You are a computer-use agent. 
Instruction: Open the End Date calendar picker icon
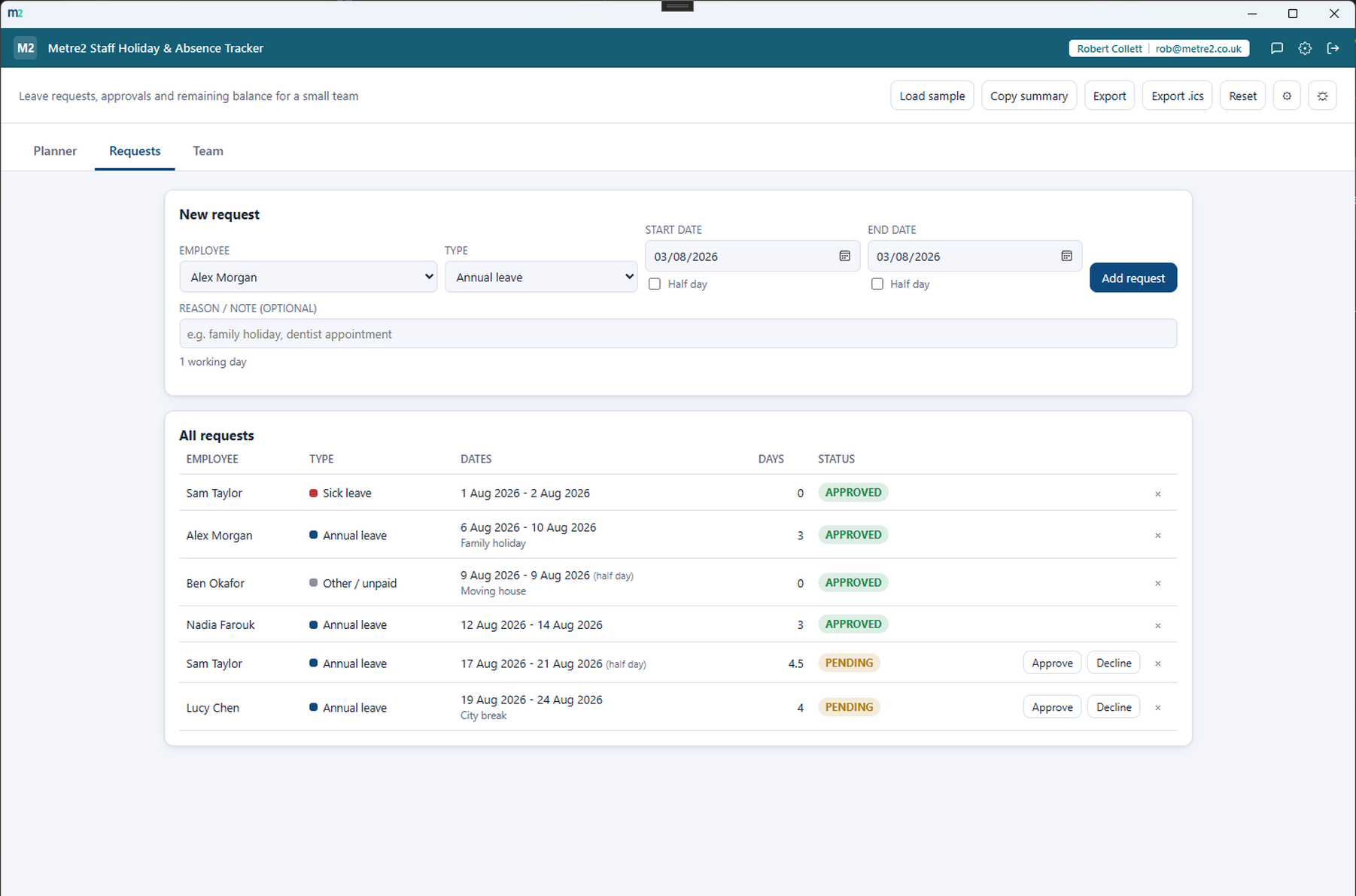1066,256
